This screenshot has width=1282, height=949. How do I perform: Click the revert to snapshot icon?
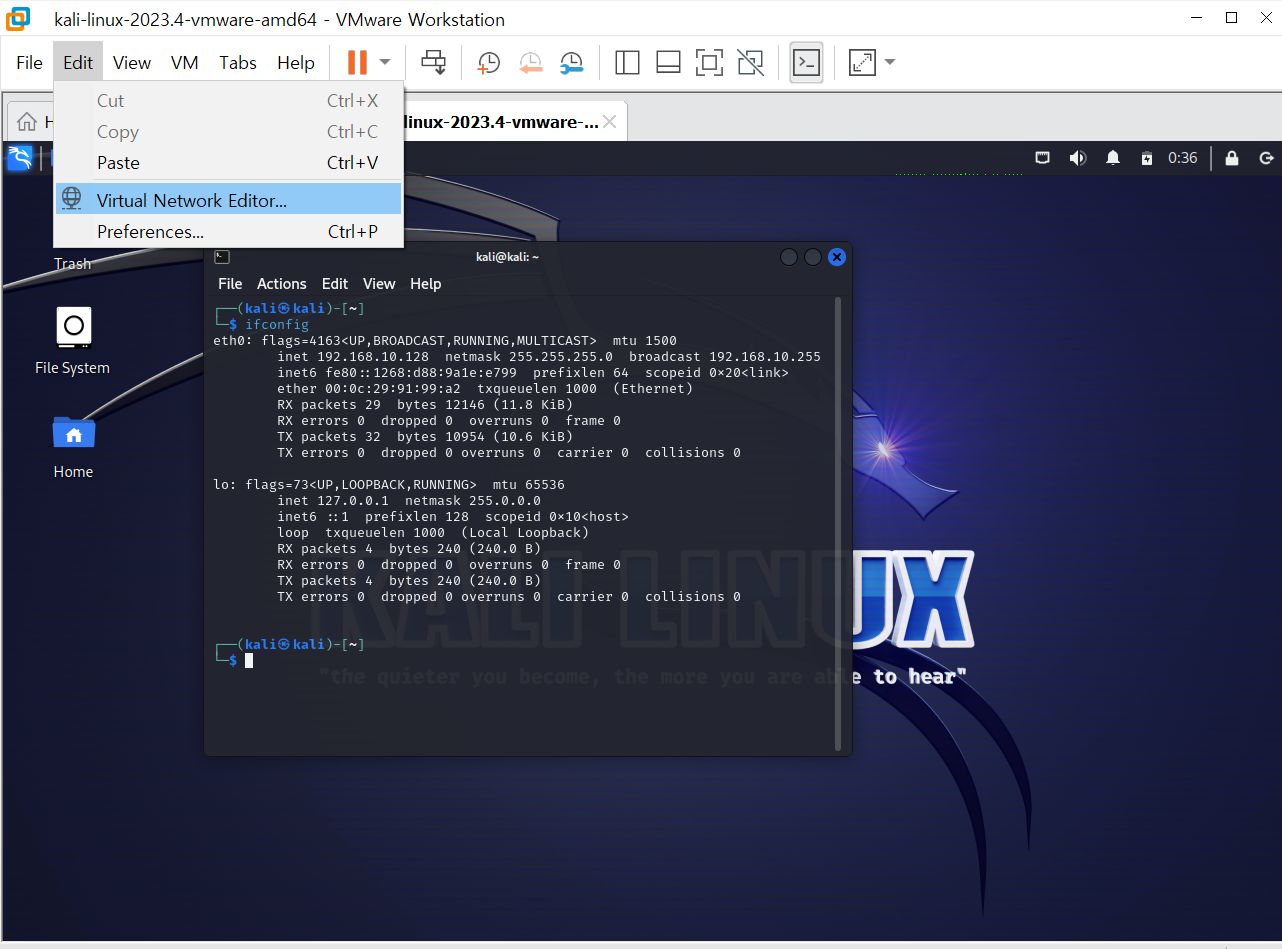click(x=530, y=62)
